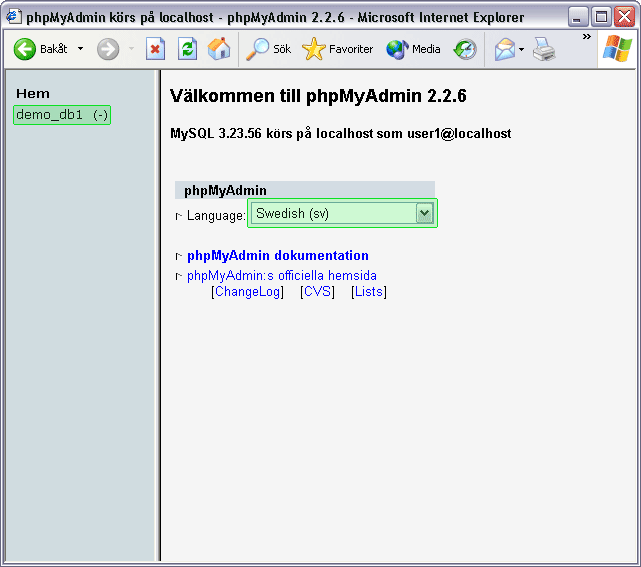
Task: Visit phpMyAdmin:s officiella hemsida link
Action: [x=281, y=276]
